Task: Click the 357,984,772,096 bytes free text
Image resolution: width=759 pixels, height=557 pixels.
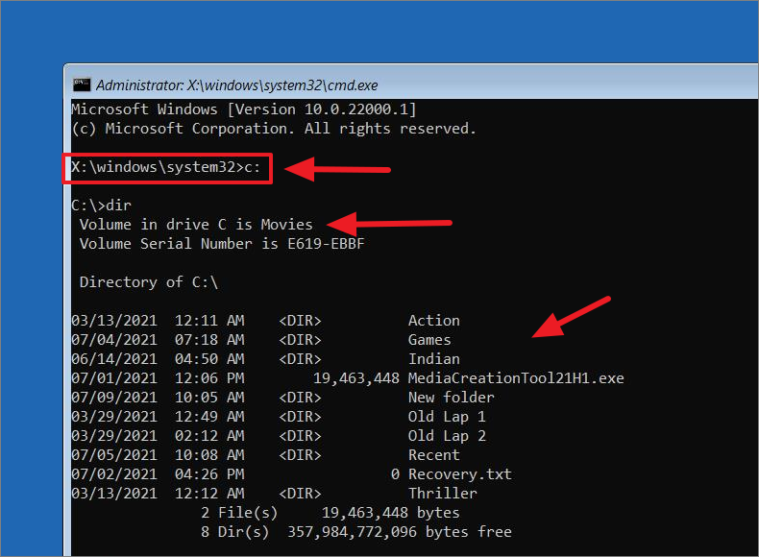Action: [399, 532]
